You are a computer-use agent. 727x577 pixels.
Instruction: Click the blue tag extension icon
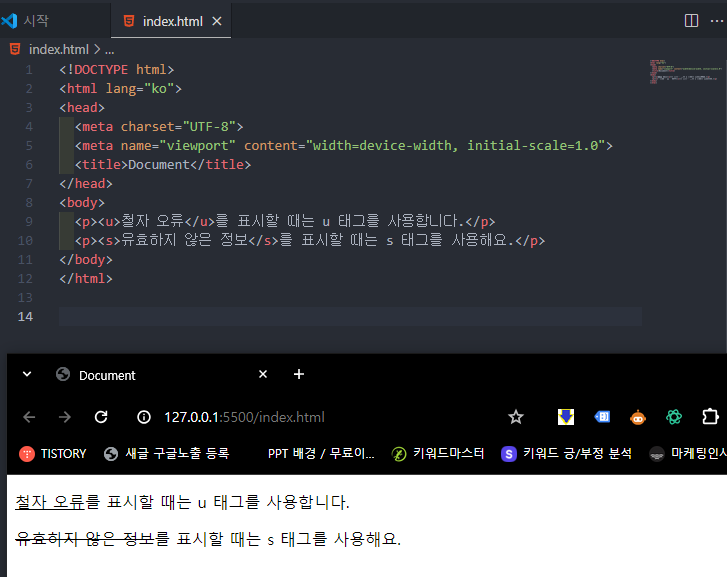[602, 417]
